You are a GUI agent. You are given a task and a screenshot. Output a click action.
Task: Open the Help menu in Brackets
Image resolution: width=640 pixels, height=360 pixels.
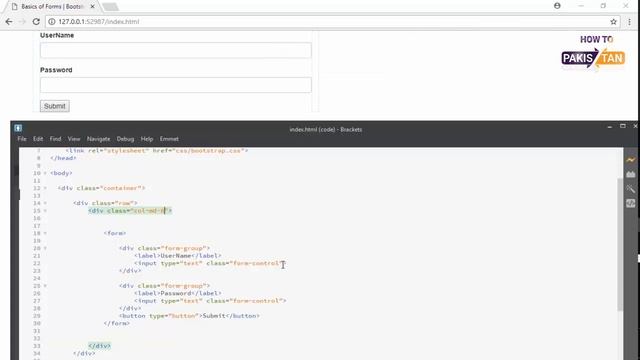pos(147,139)
